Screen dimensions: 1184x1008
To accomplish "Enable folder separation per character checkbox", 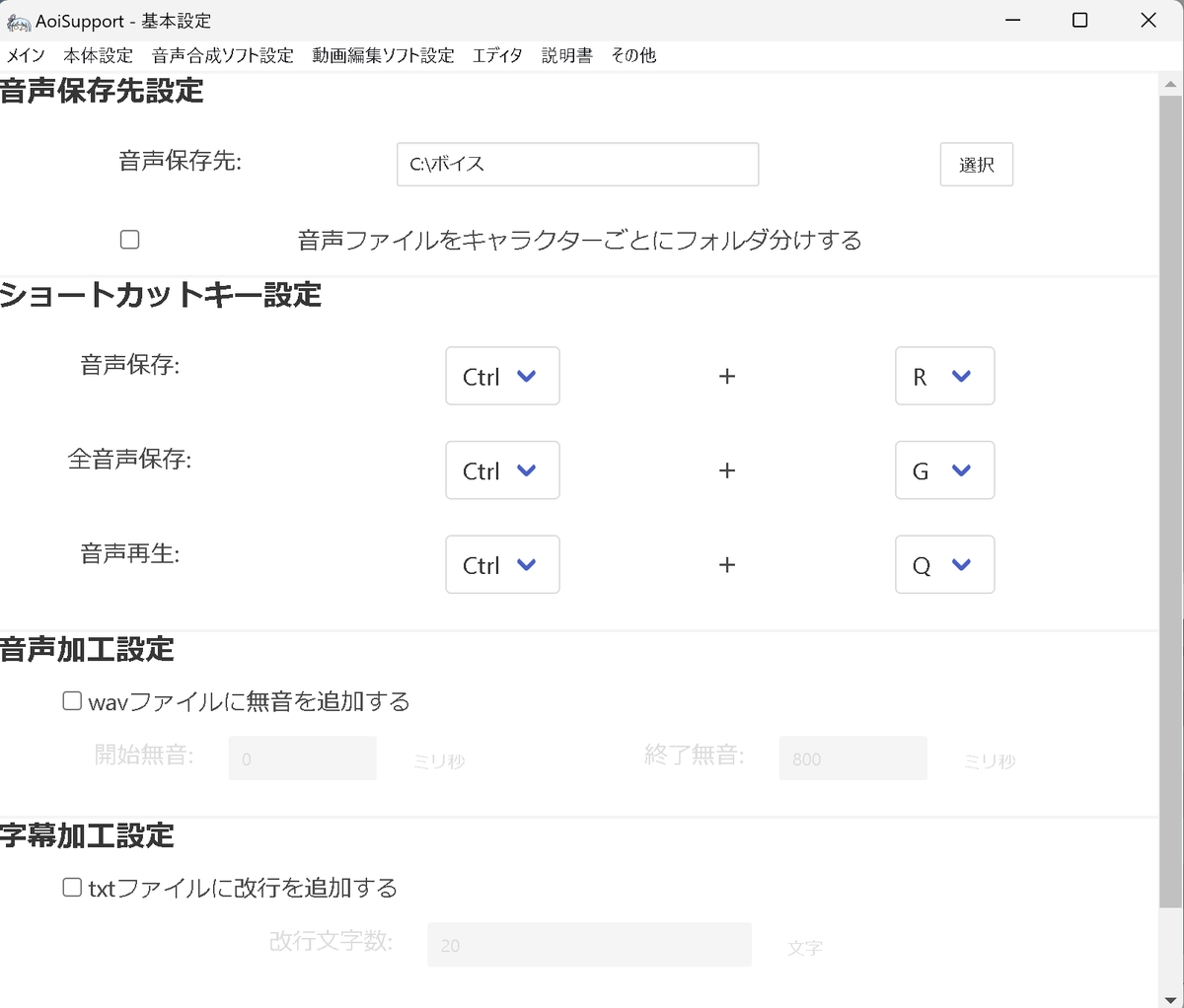I will (129, 240).
